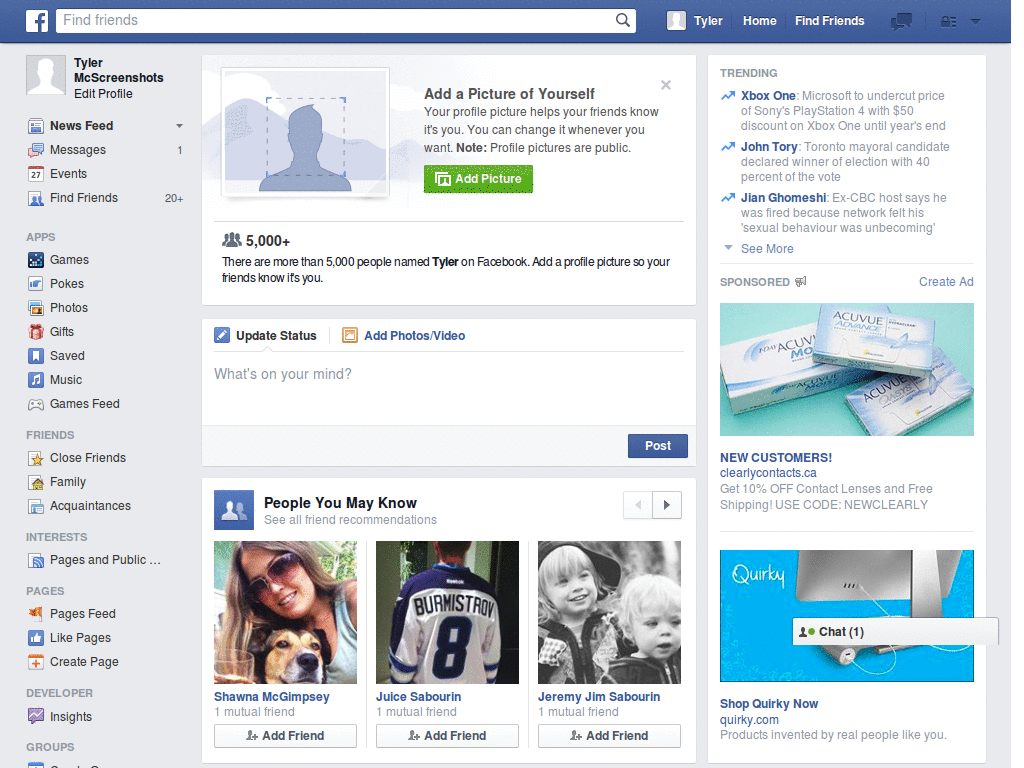This screenshot has width=1024, height=768.
Task: Click the placeholder profile picture frame
Action: [x=306, y=132]
